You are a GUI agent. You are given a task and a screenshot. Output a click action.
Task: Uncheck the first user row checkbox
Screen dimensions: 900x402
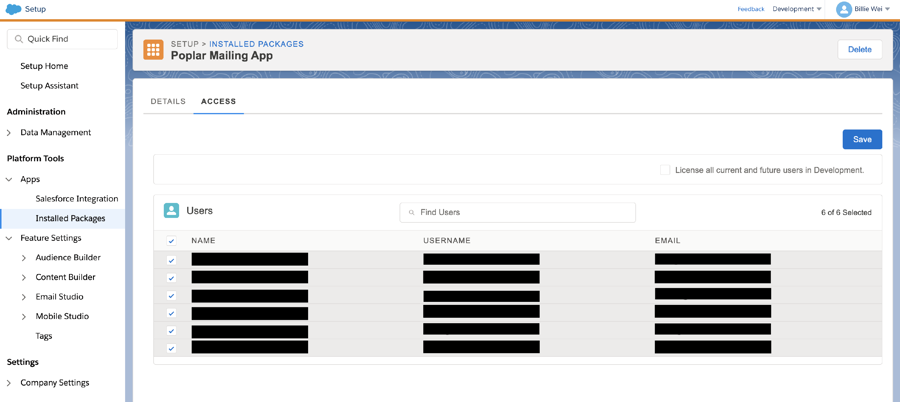click(x=171, y=260)
